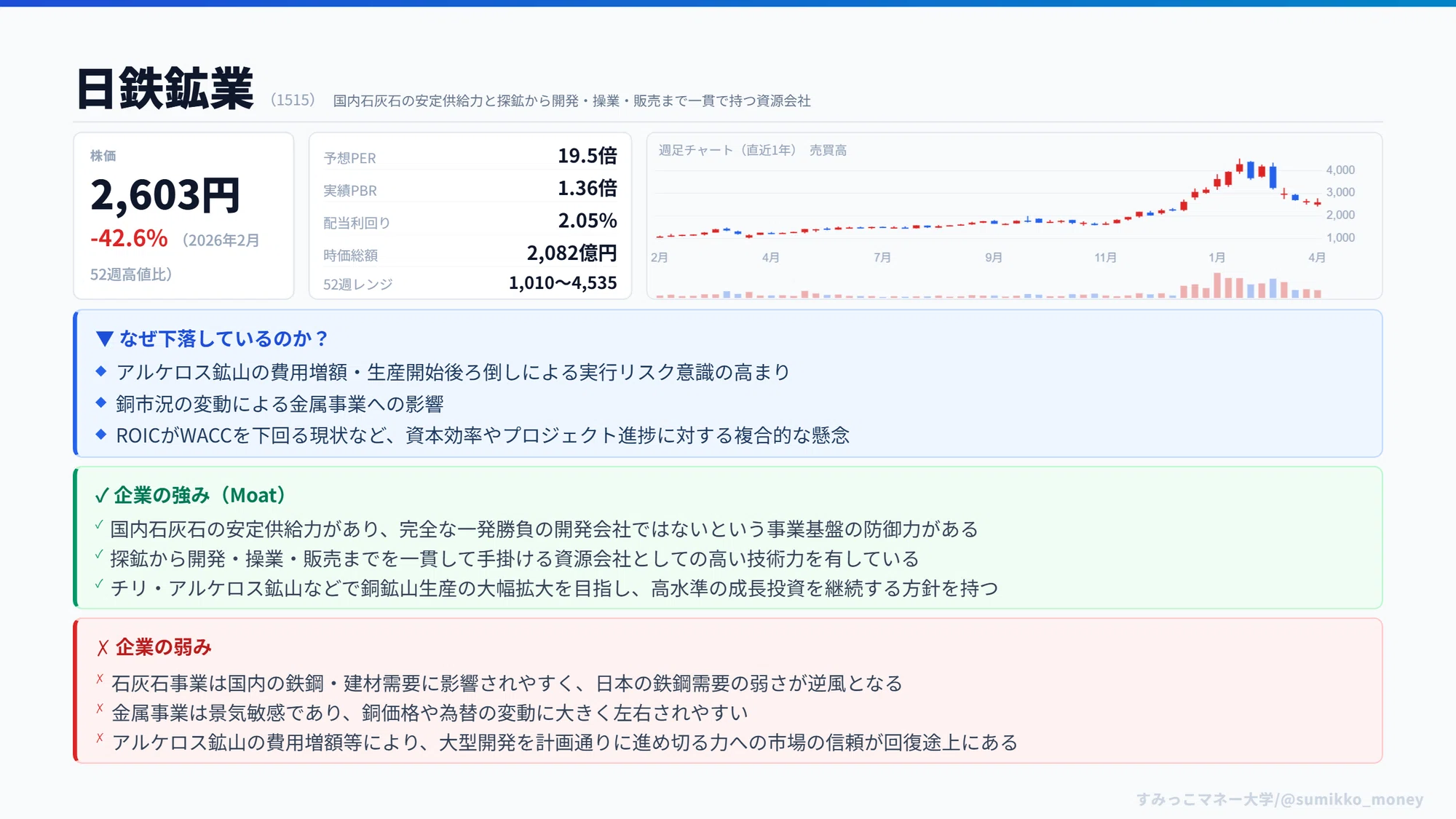1456x819 pixels.
Task: Click the 金属事業は景気敏感であり weakness line
Action: pyautogui.click(x=430, y=713)
